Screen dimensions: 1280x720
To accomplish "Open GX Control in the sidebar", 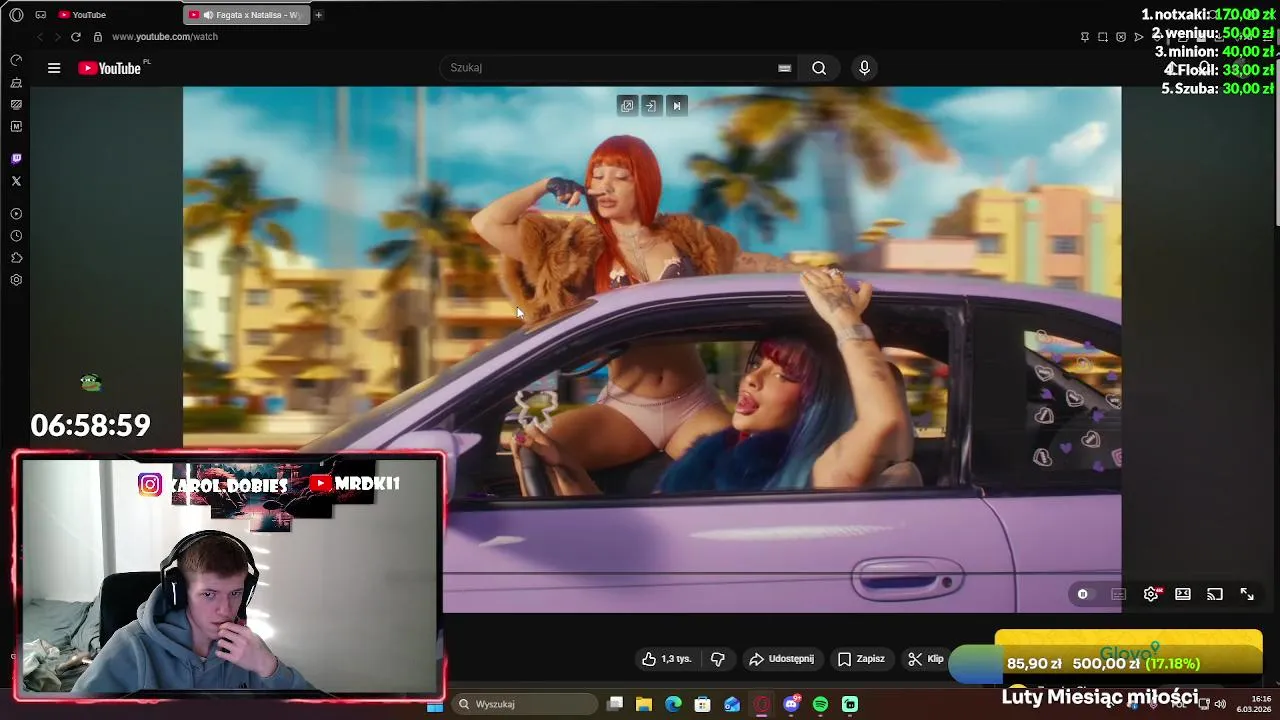I will 16,60.
